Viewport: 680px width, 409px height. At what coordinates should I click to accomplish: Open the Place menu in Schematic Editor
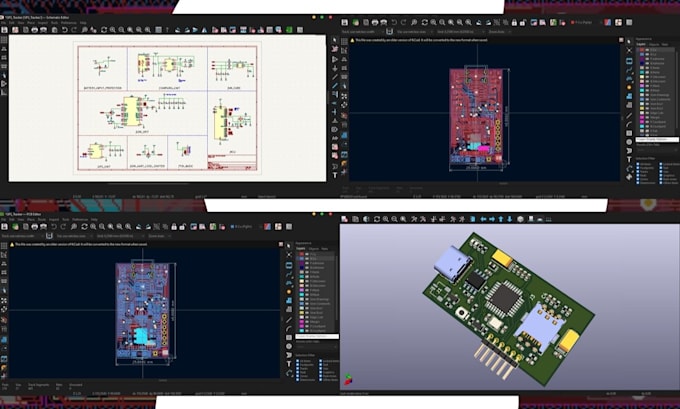31,23
